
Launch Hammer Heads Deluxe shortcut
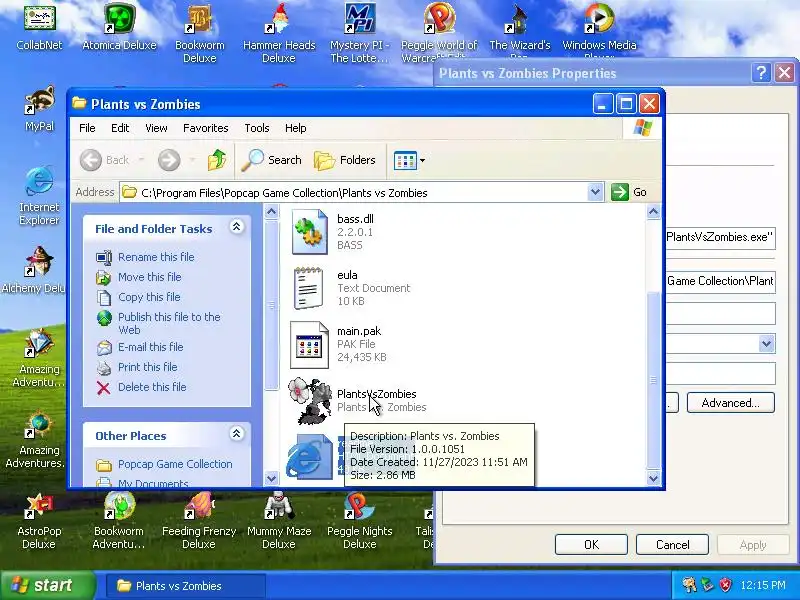[279, 32]
